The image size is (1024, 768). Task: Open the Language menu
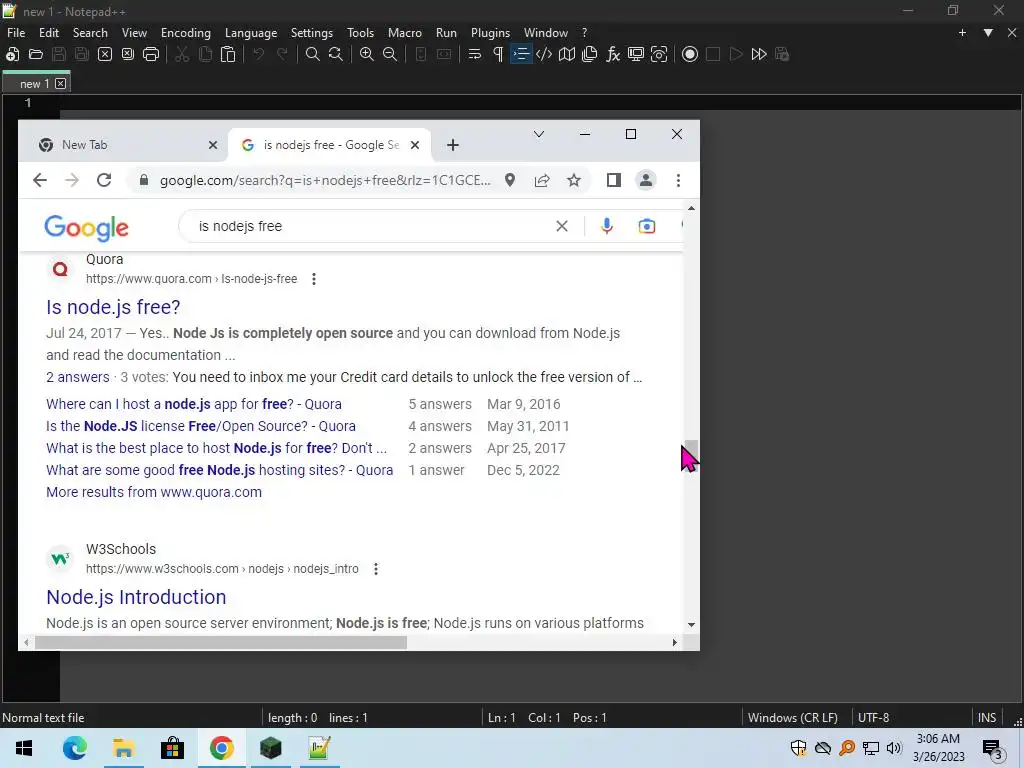point(251,33)
